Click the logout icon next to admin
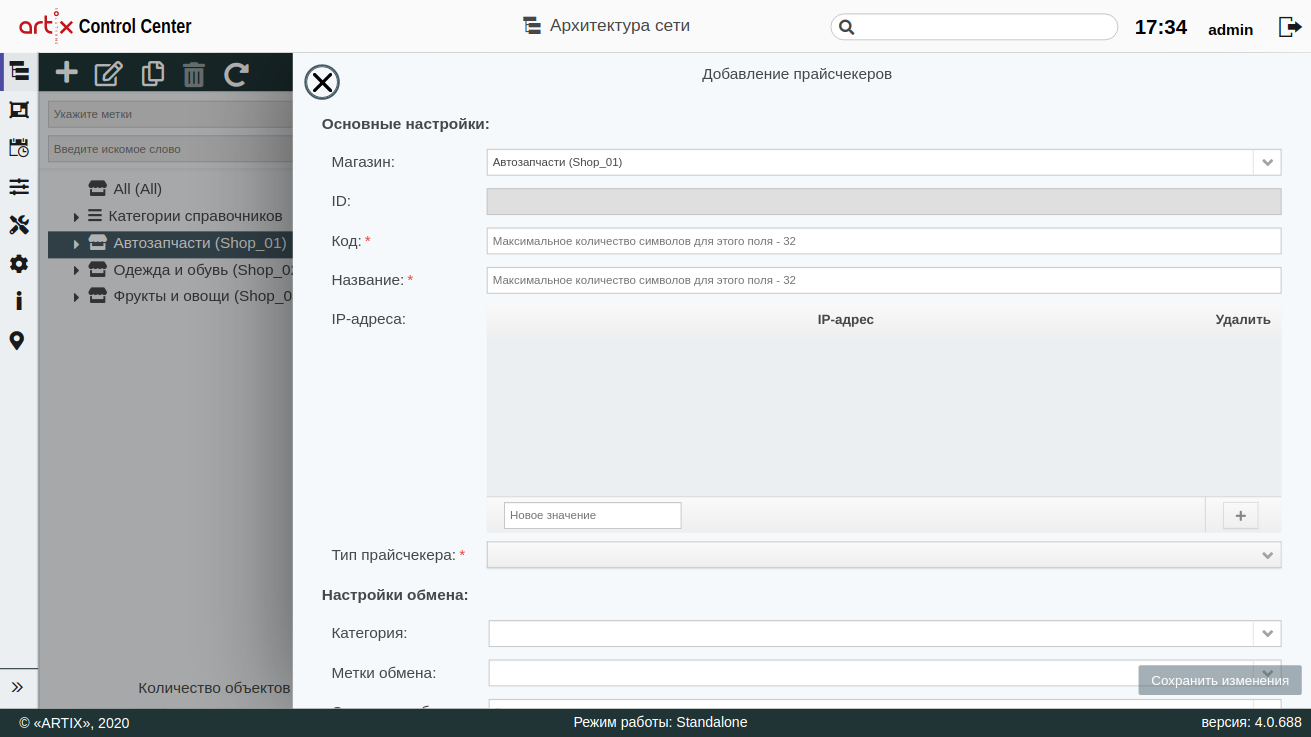The height and width of the screenshot is (737, 1311). [x=1289, y=27]
